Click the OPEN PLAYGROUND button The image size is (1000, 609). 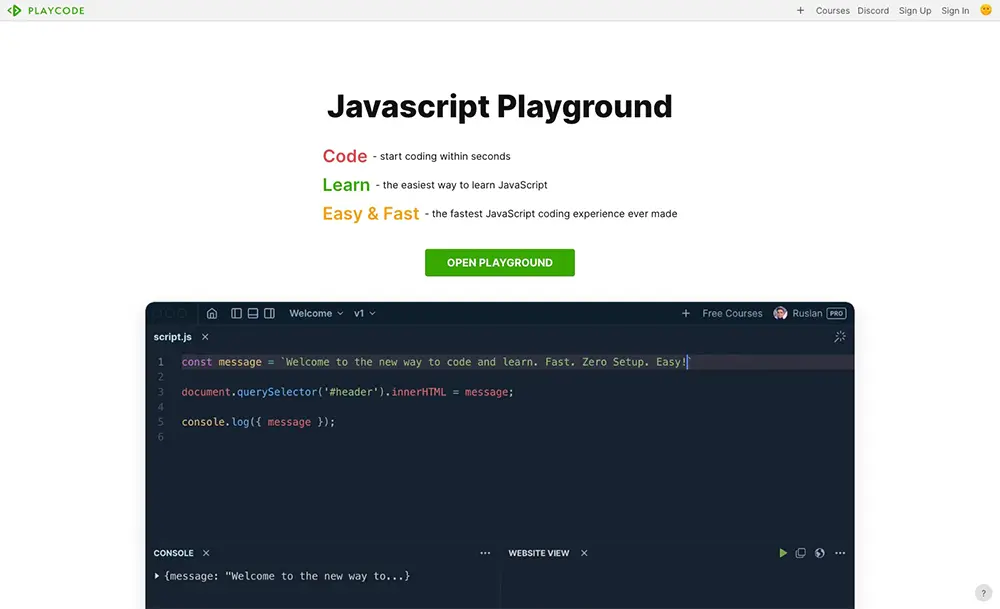[x=499, y=263]
